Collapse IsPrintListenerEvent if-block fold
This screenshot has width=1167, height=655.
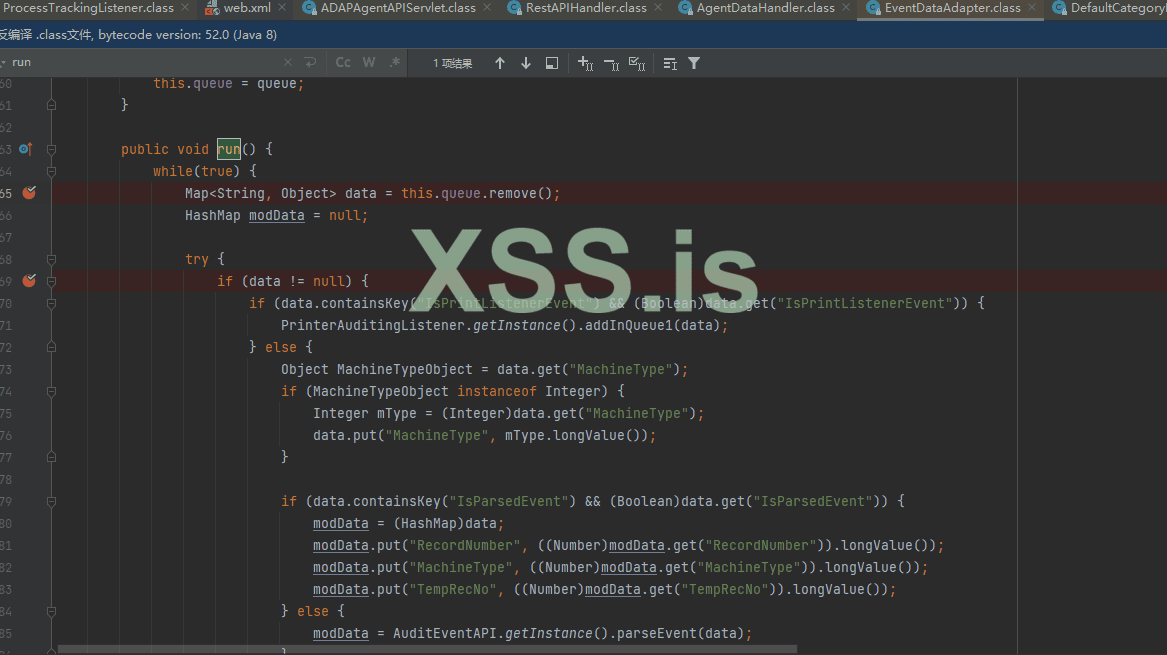click(x=51, y=304)
